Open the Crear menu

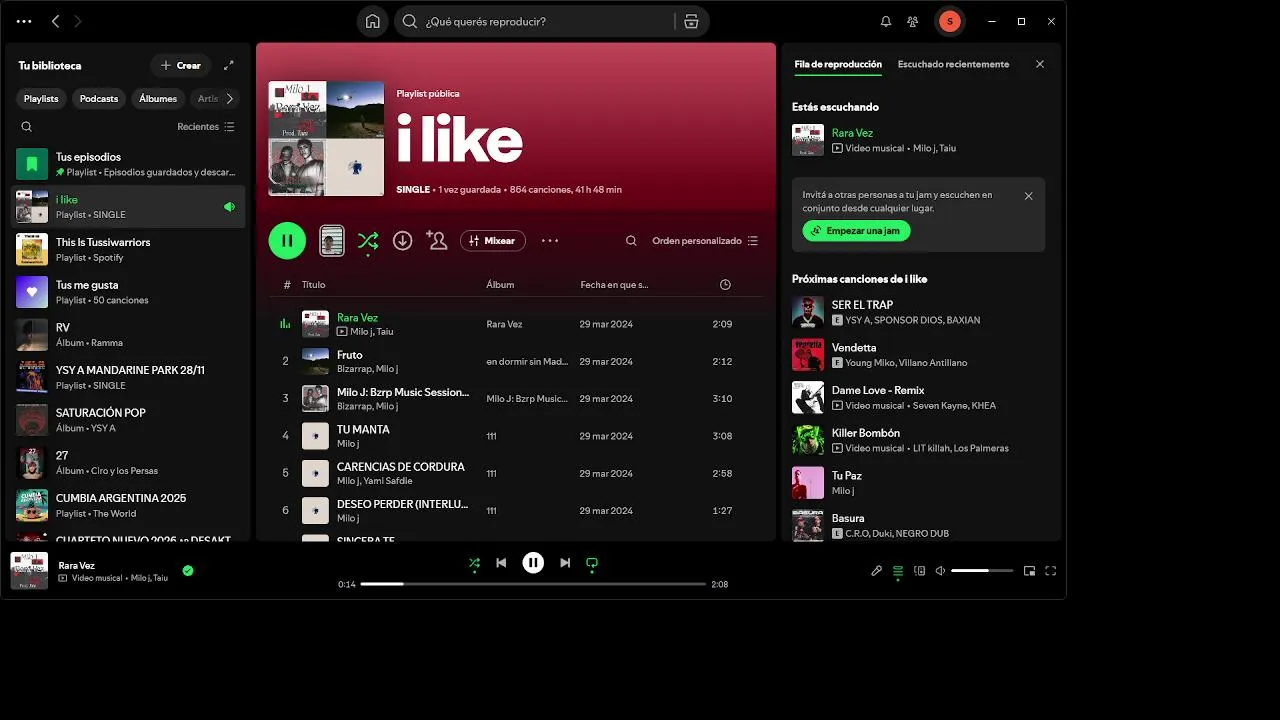(x=181, y=65)
